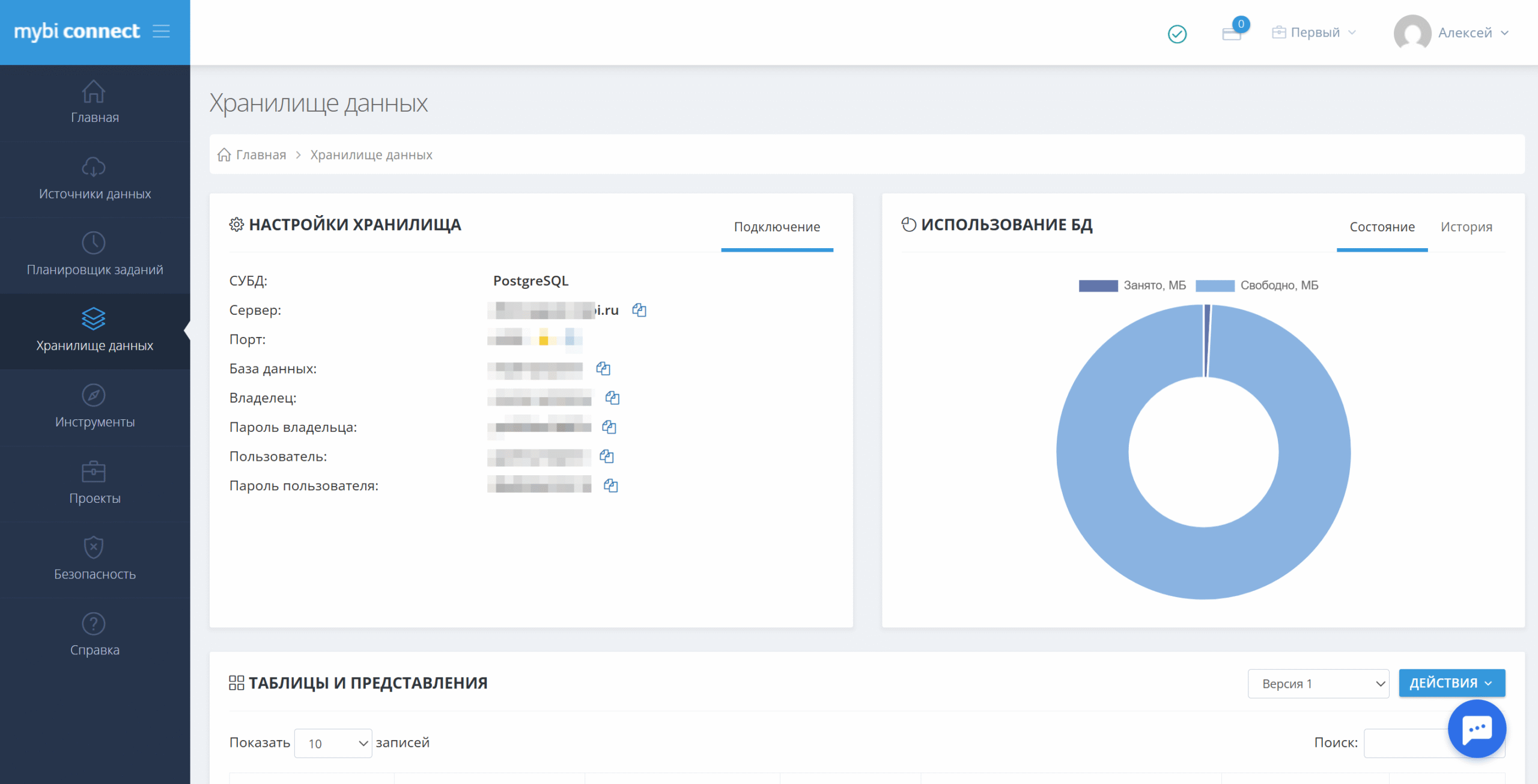Viewport: 1538px width, 784px height.
Task: Expand the Алексей user menu
Action: (x=1451, y=32)
